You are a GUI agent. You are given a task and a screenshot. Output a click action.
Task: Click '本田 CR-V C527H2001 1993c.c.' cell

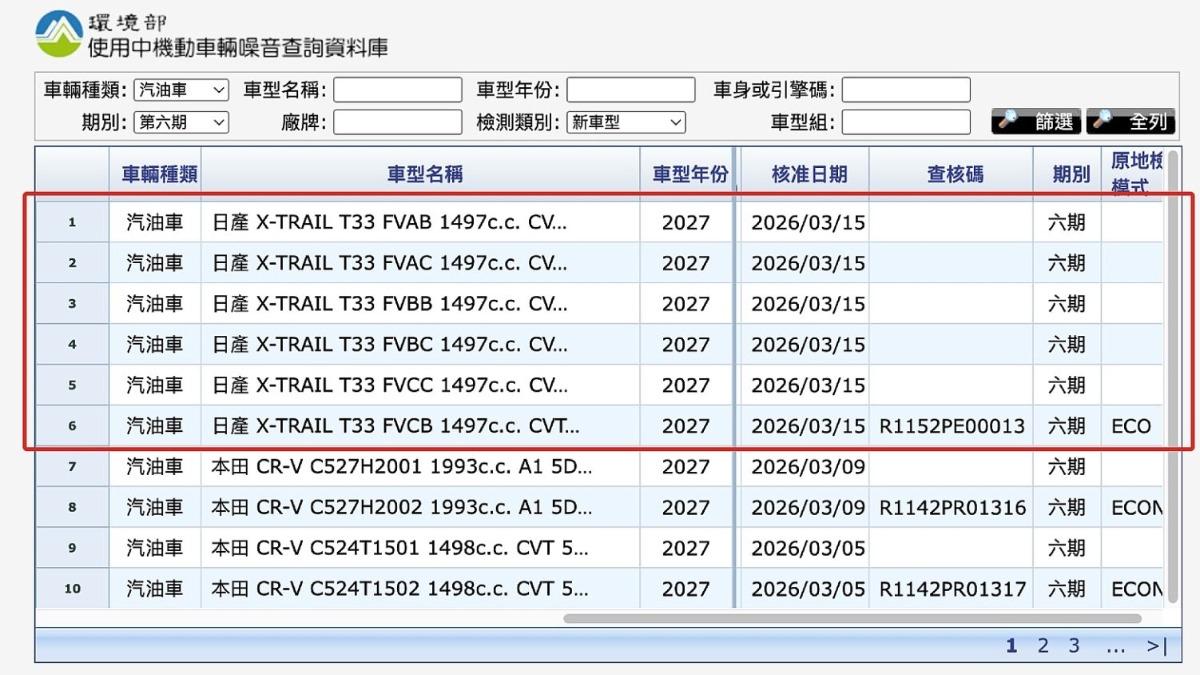[x=421, y=466]
